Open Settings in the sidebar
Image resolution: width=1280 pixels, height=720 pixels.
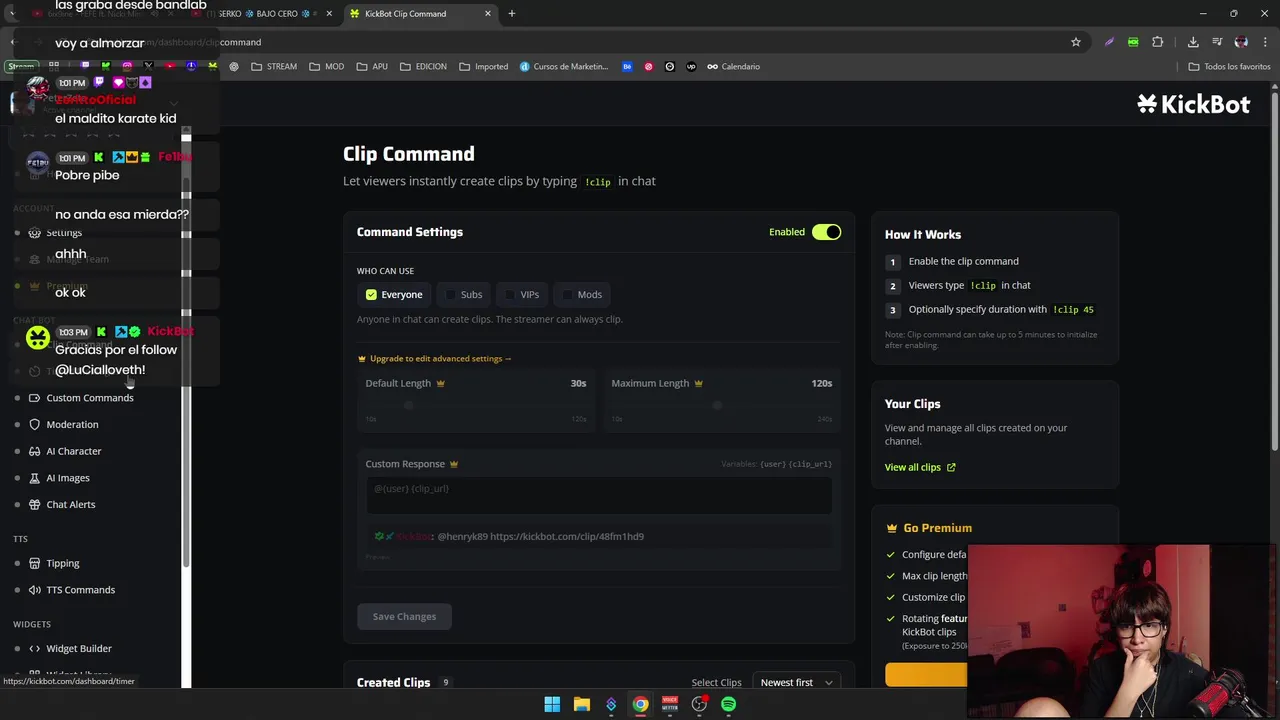[64, 232]
